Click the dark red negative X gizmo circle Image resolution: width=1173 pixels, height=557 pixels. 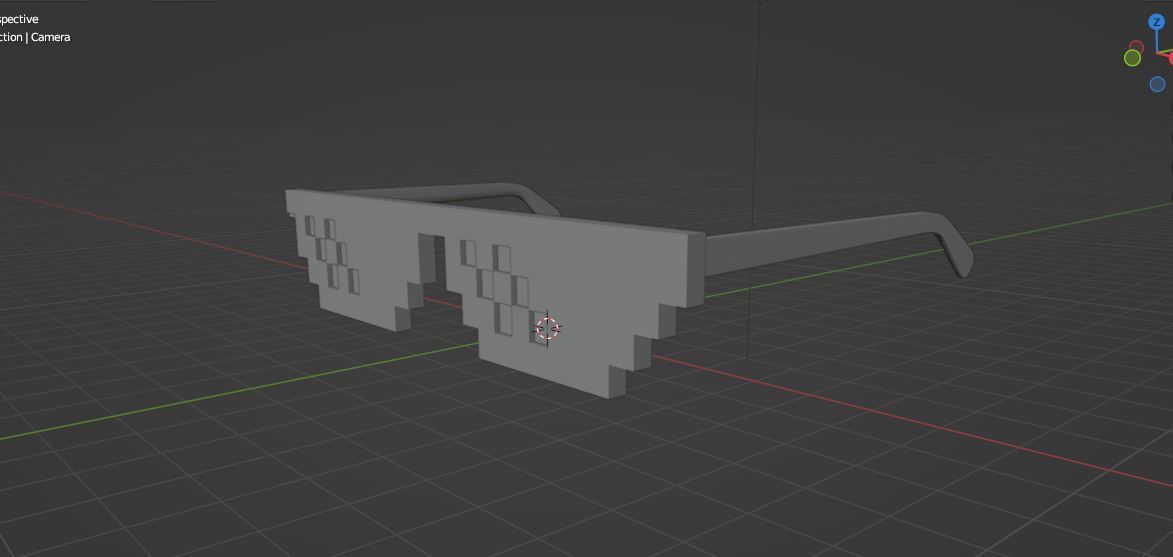[1136, 47]
